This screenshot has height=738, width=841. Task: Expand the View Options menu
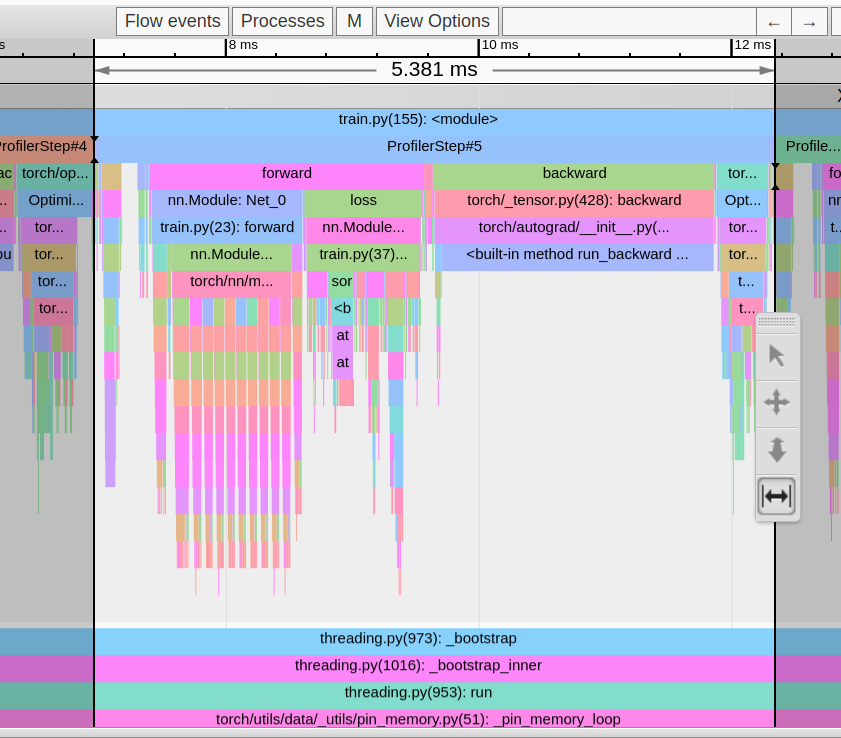437,21
